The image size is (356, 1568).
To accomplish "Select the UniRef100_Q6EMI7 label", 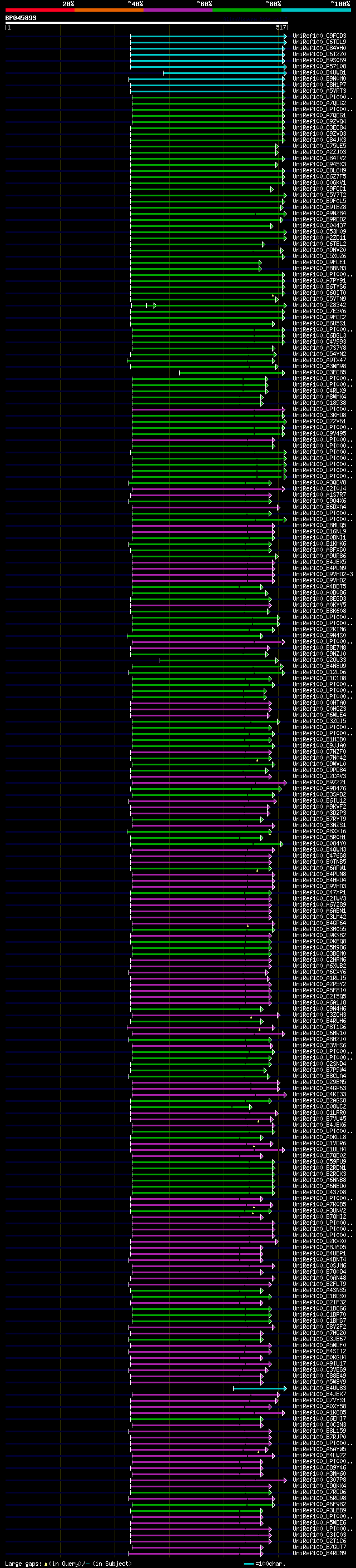I will point(319,1418).
